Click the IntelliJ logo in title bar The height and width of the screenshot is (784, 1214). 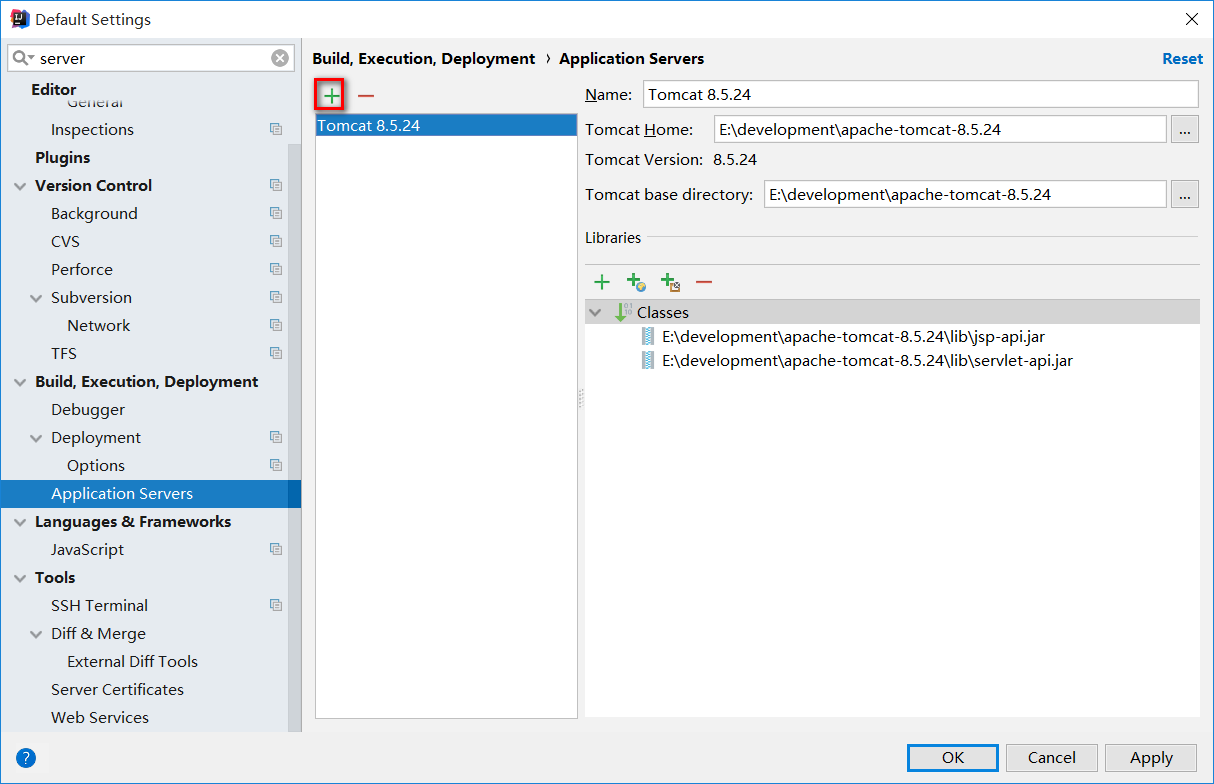click(x=19, y=19)
